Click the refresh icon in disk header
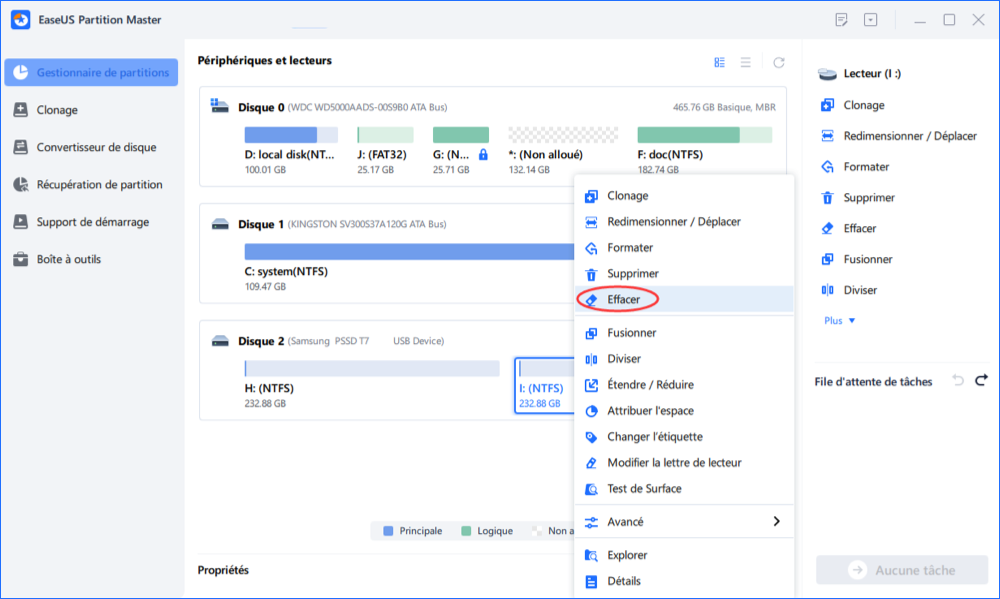Viewport: 1000px width, 599px height. tap(779, 62)
